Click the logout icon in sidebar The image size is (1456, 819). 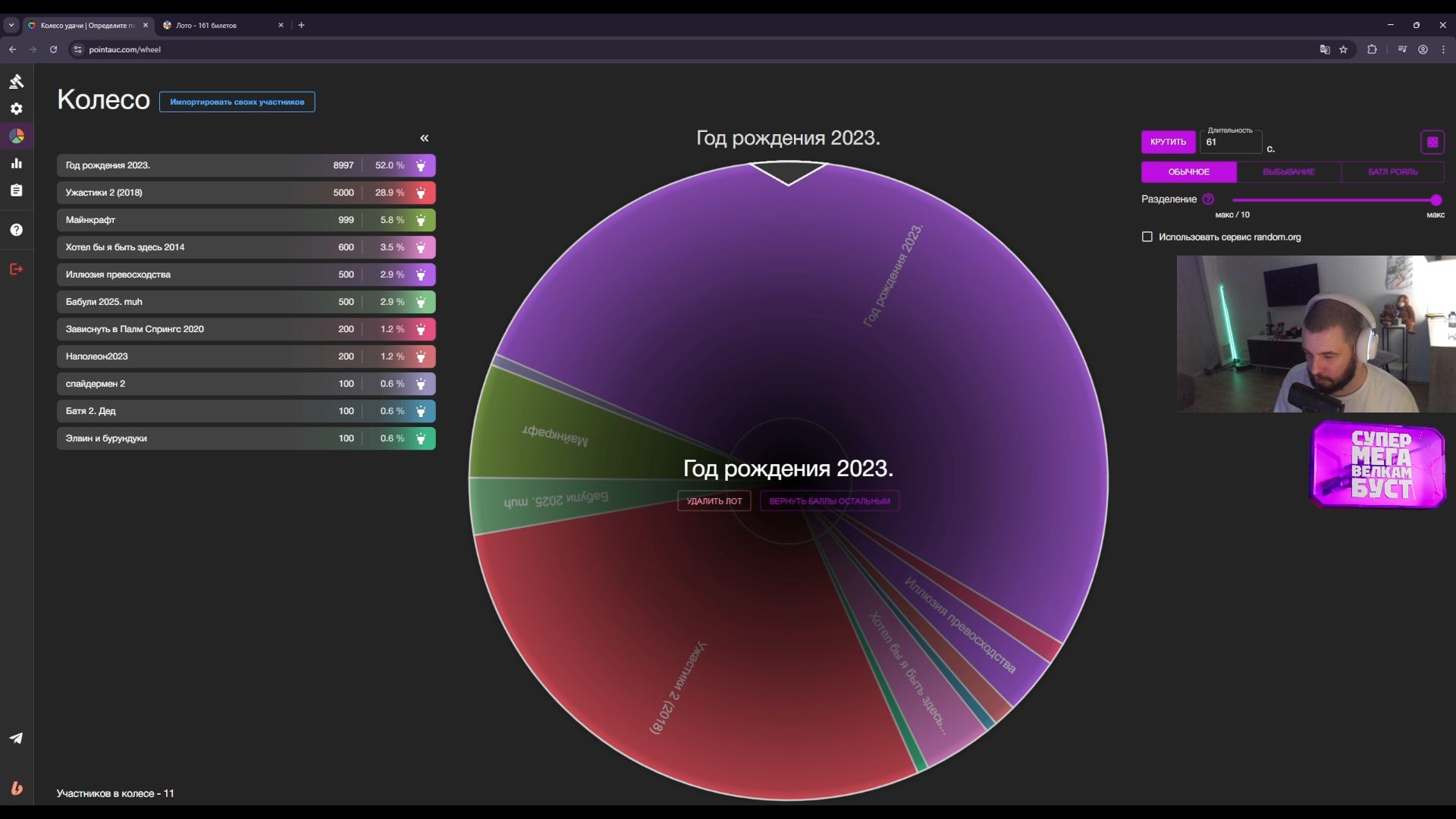click(x=17, y=269)
